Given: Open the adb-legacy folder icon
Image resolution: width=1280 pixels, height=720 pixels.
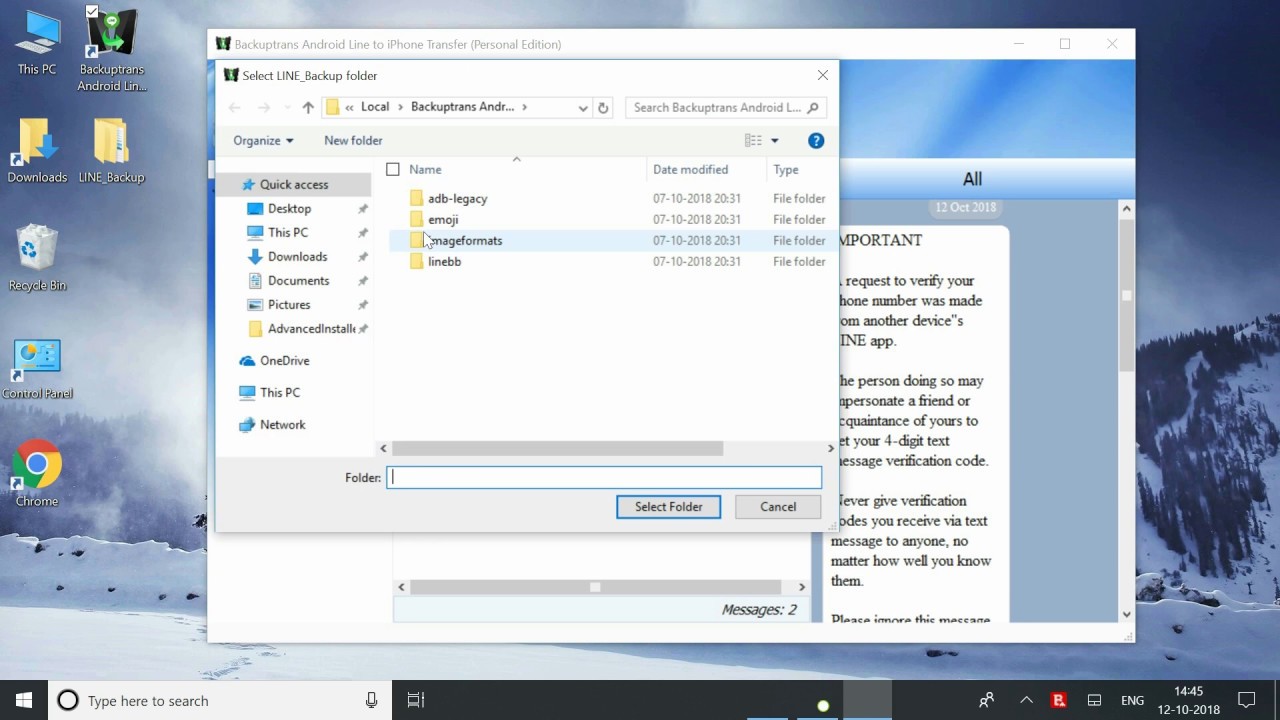Looking at the screenshot, I should 416,198.
